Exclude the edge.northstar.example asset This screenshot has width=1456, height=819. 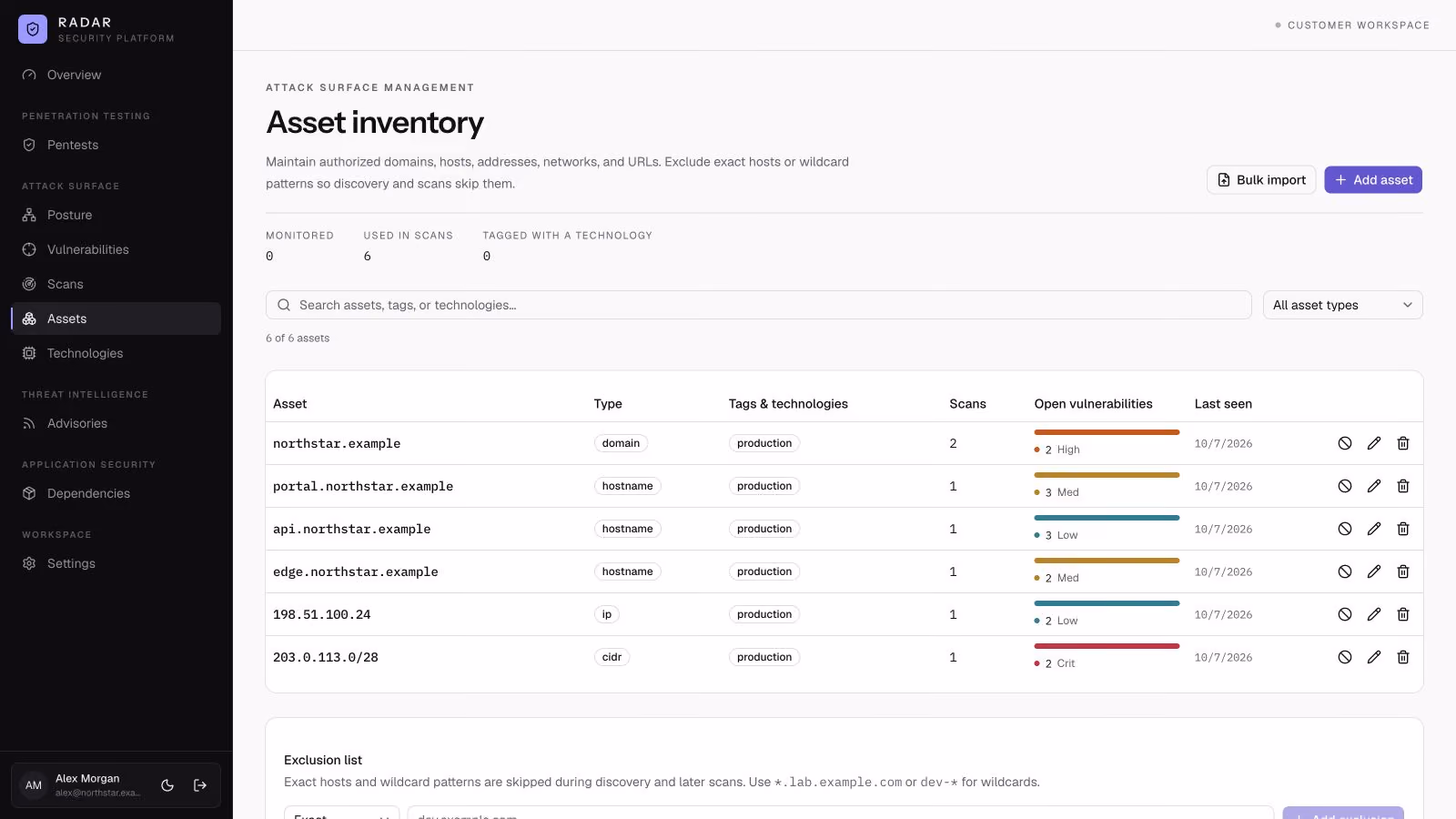tap(1345, 571)
